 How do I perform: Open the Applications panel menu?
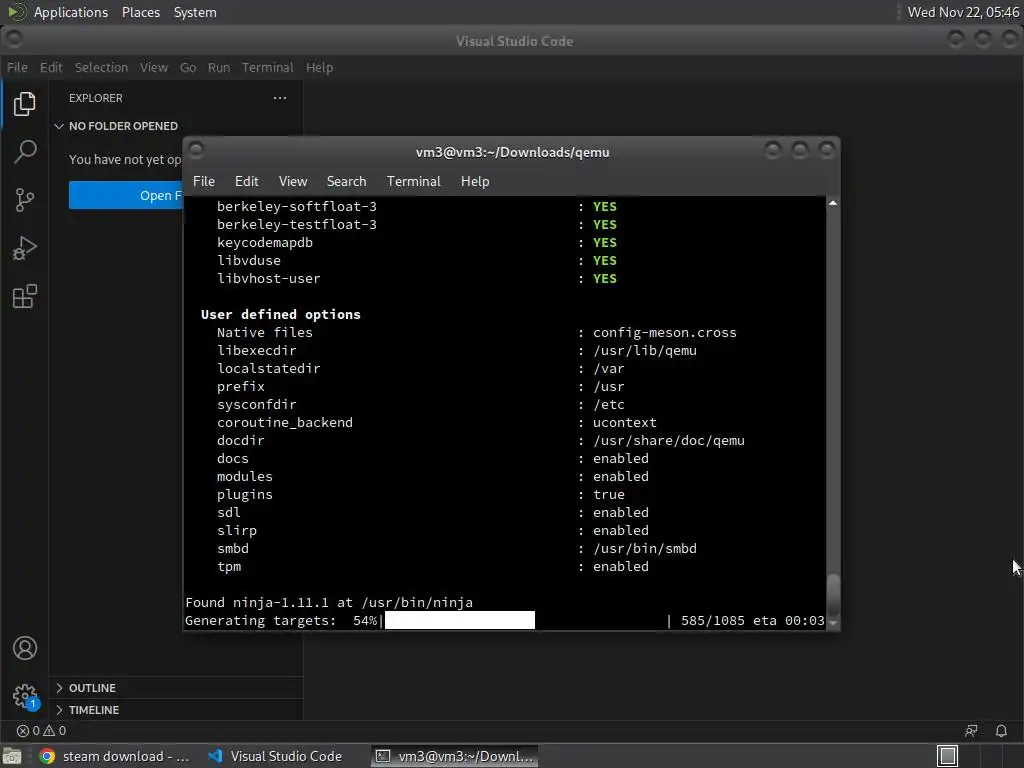[x=71, y=12]
